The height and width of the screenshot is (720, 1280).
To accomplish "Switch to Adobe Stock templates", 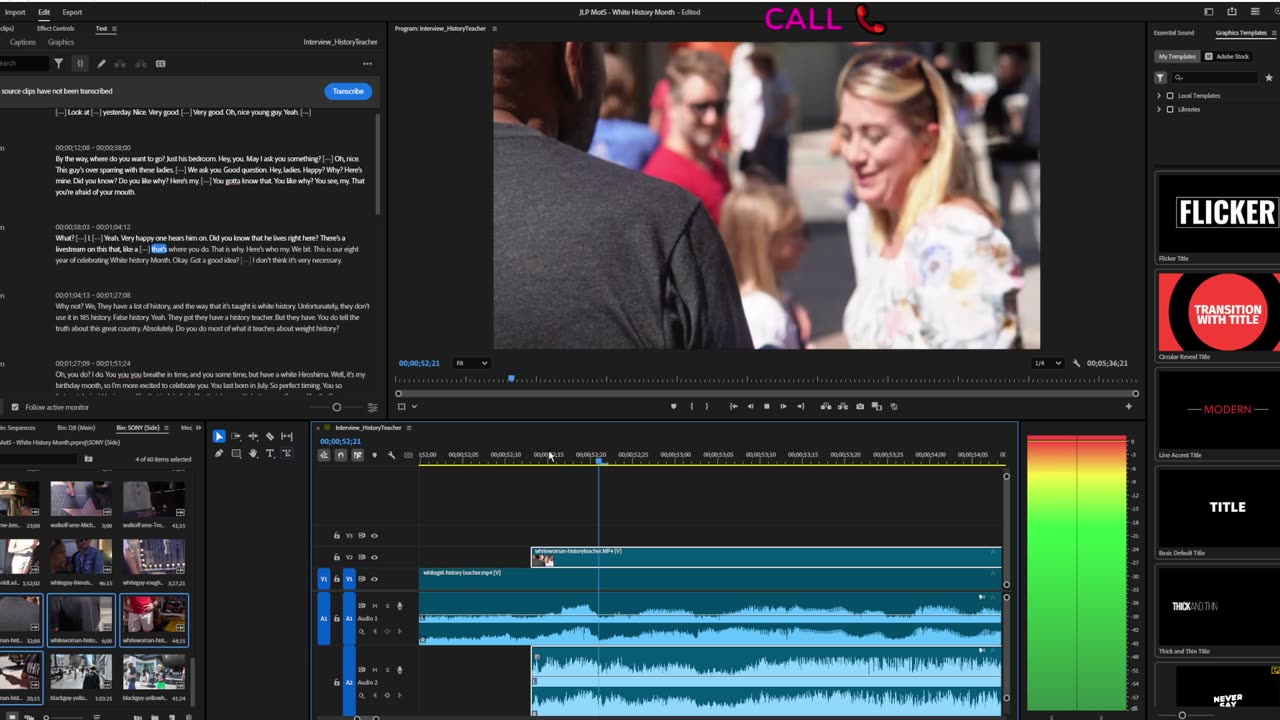I will point(1228,57).
